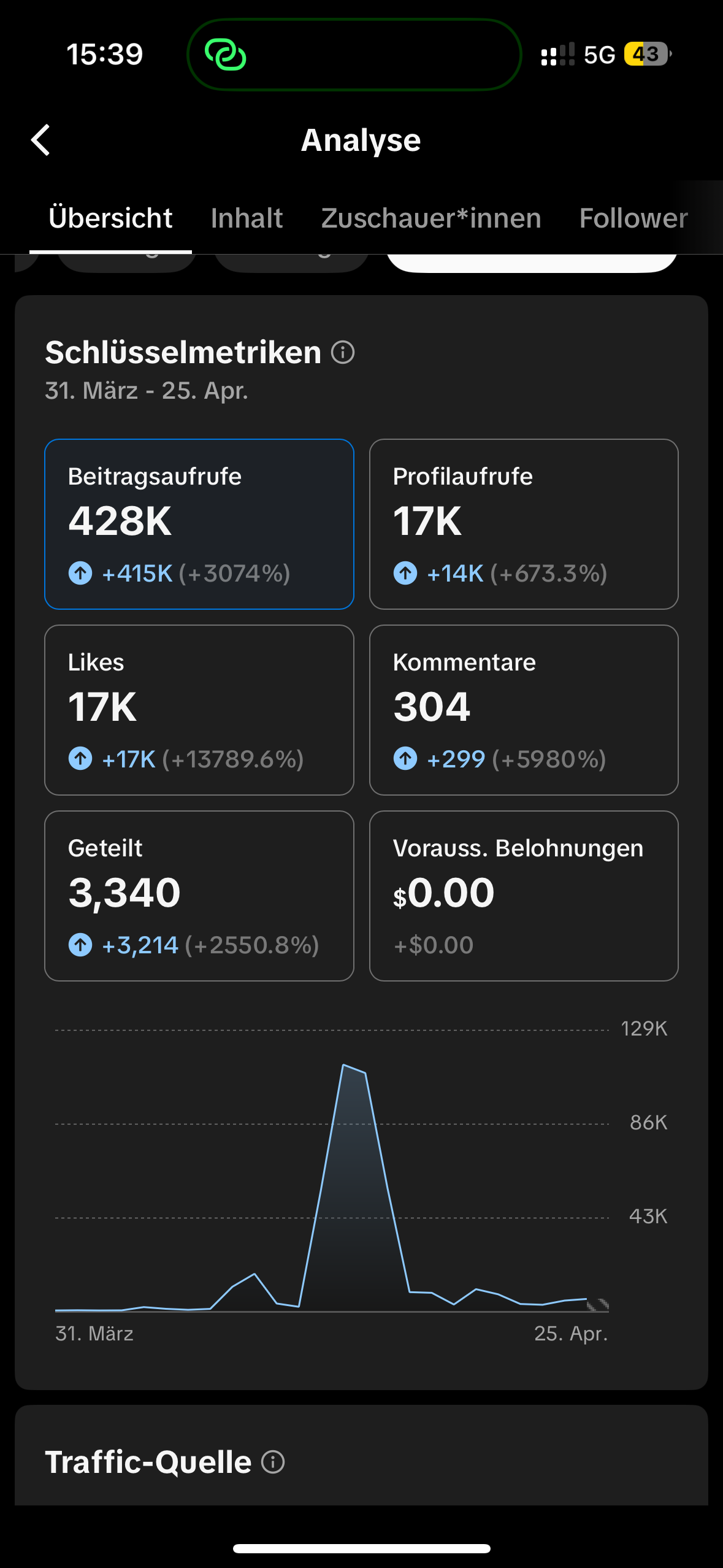Tap the battery indicator in status bar
This screenshot has height=1568, width=723.
point(647,55)
